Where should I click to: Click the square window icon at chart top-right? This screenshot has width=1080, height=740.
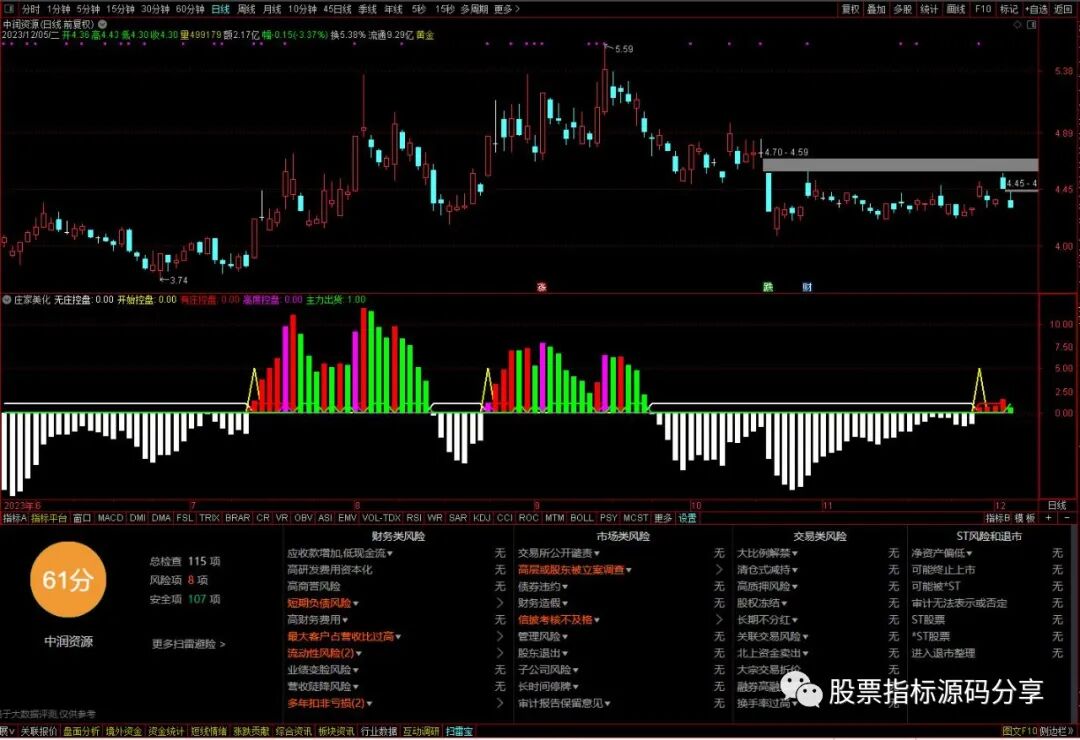click(x=1031, y=24)
